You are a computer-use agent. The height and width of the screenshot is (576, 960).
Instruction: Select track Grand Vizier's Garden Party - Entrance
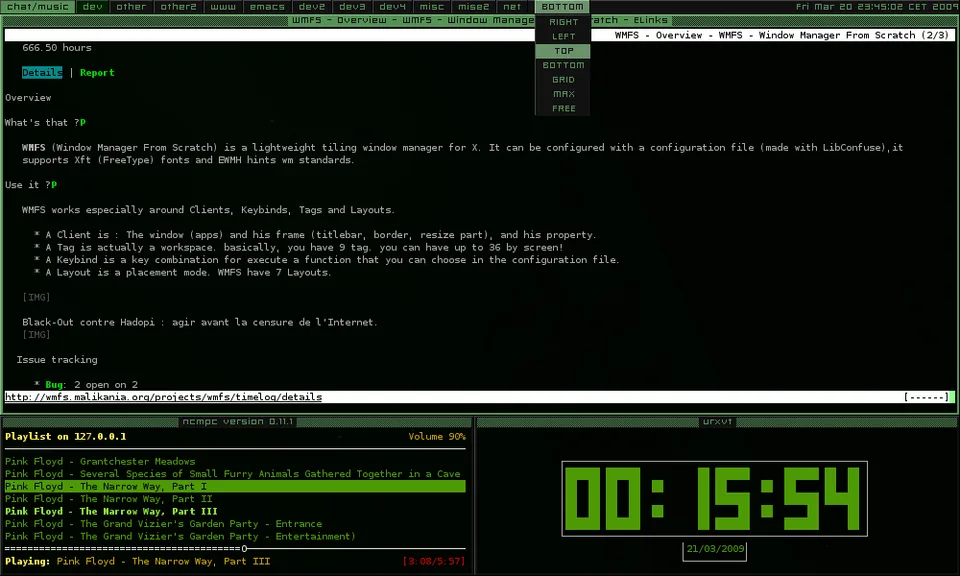[163, 524]
